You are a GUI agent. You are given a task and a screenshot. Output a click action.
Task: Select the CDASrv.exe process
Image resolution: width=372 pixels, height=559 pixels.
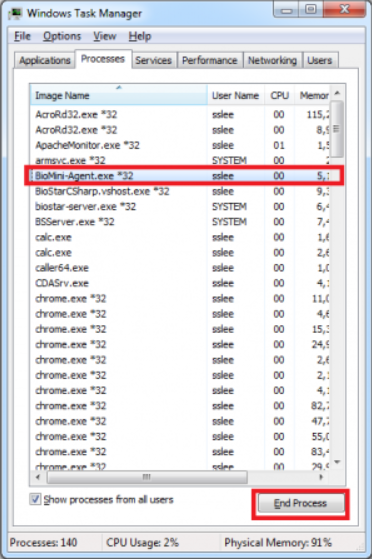tap(180, 283)
